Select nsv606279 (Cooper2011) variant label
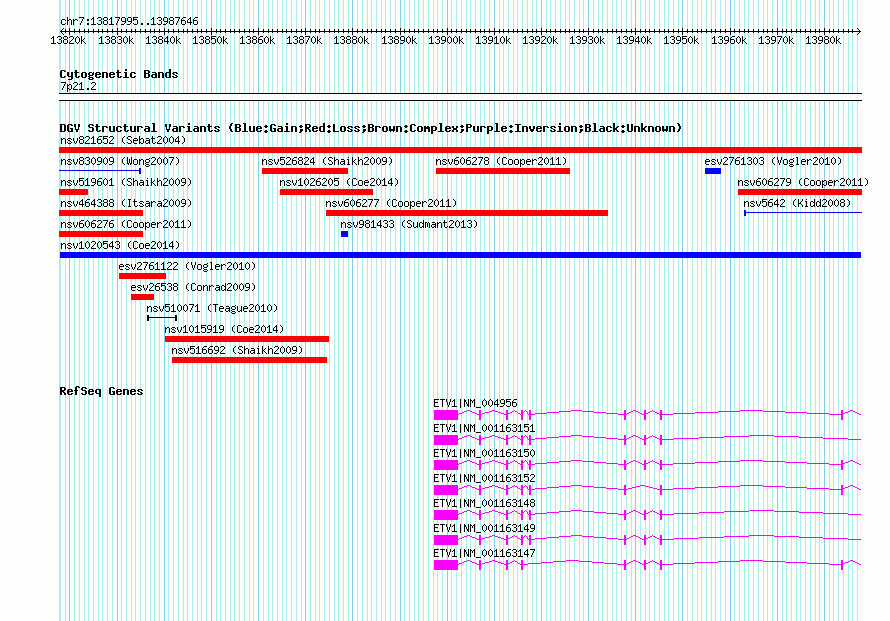Viewport: 890px width, 621px height. pos(803,182)
